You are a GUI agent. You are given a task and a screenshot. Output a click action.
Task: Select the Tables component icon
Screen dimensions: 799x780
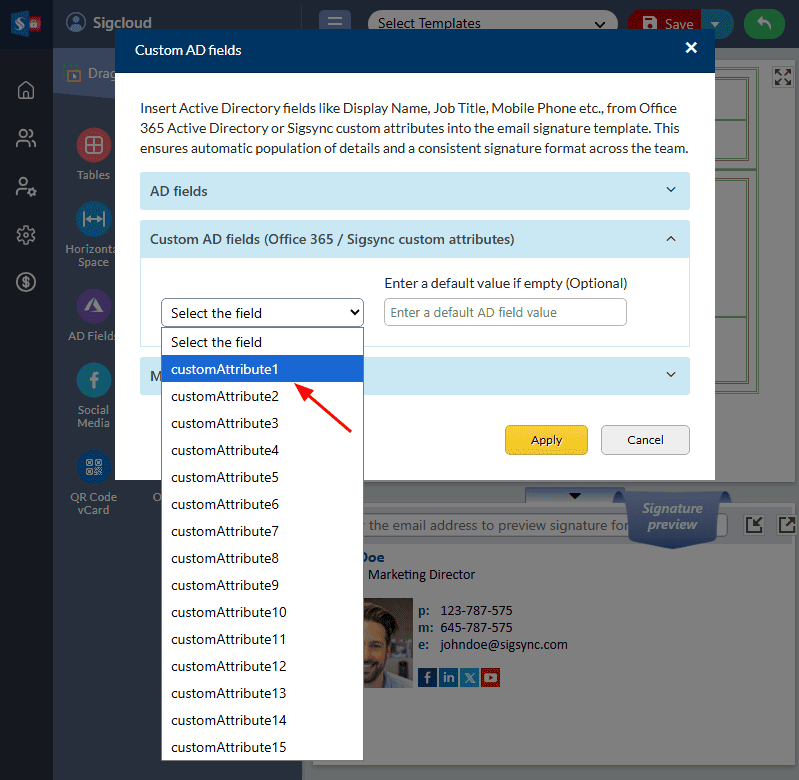click(x=93, y=146)
